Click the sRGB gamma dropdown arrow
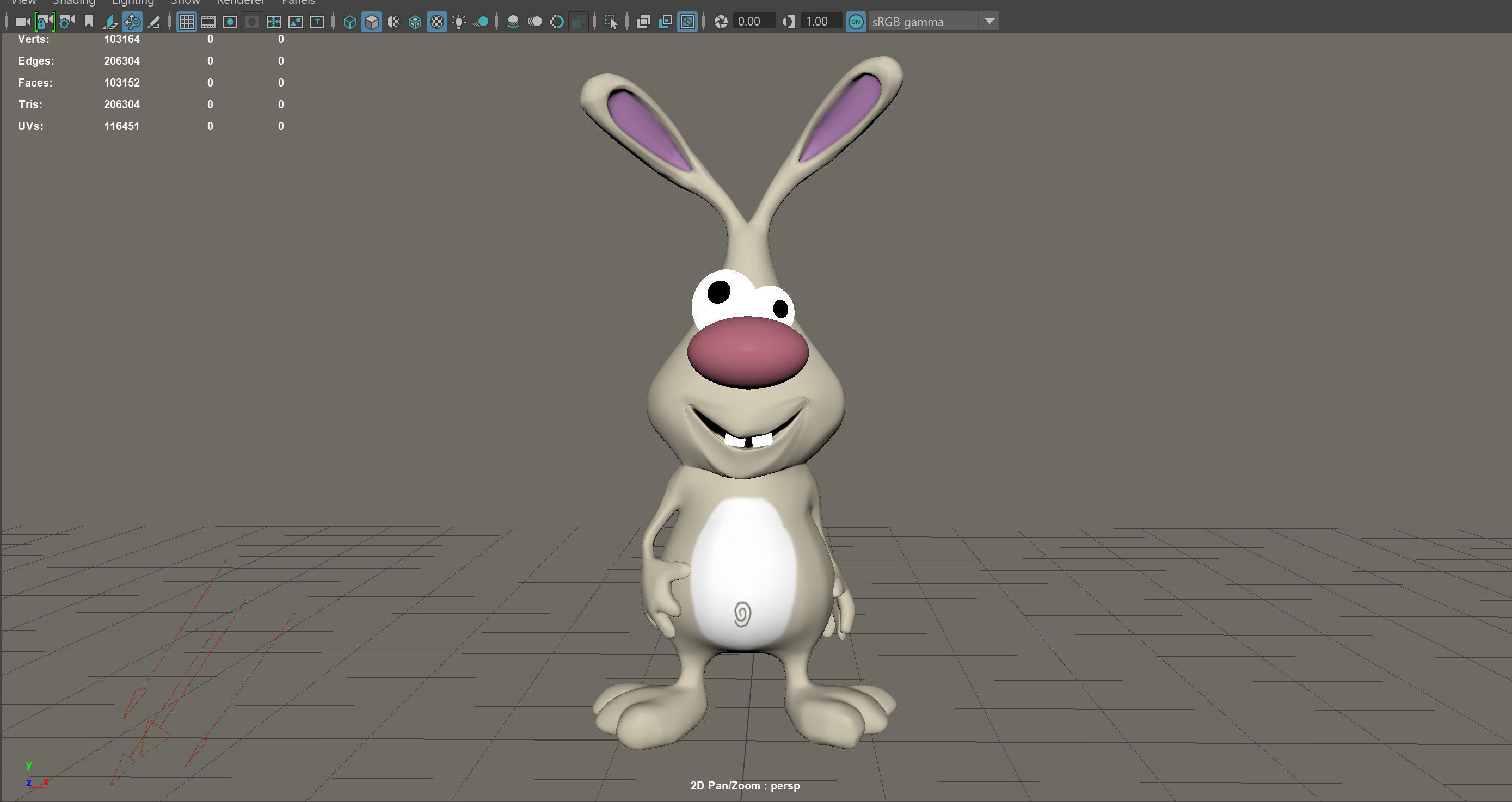Screen dimensions: 1512x802 tap(989, 22)
